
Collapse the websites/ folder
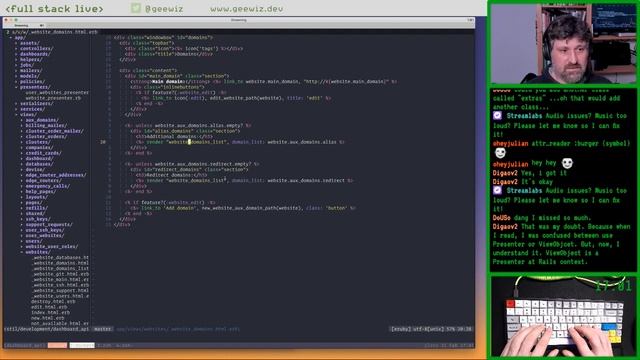point(38,252)
